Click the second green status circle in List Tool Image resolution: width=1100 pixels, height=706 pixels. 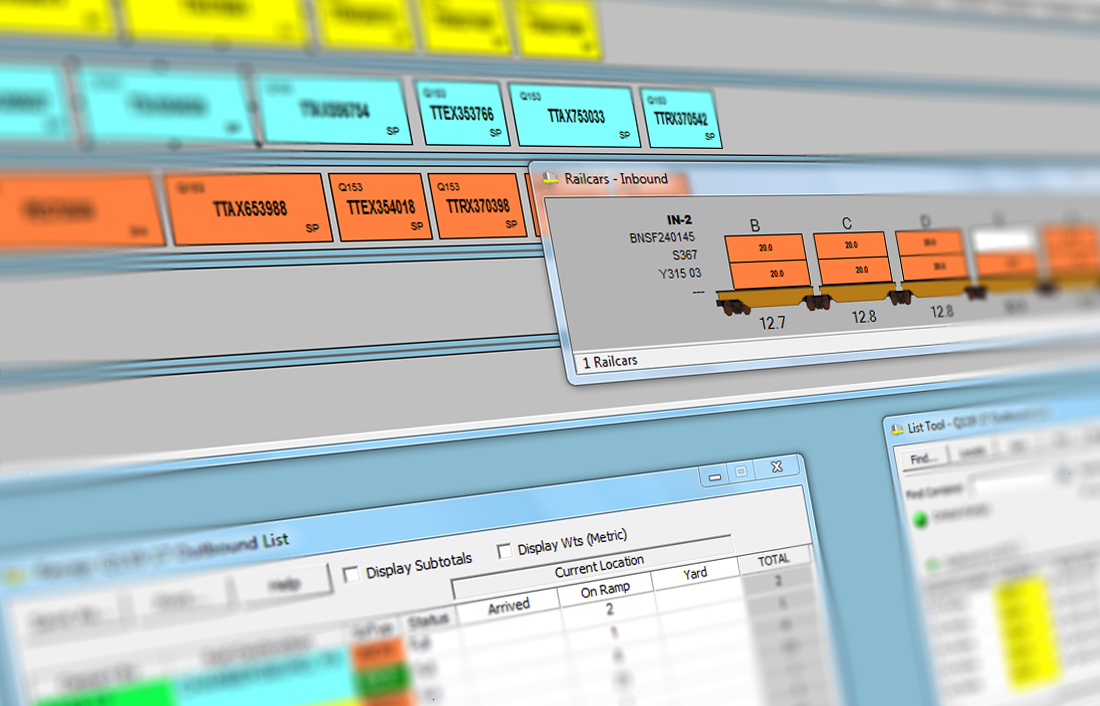931,564
